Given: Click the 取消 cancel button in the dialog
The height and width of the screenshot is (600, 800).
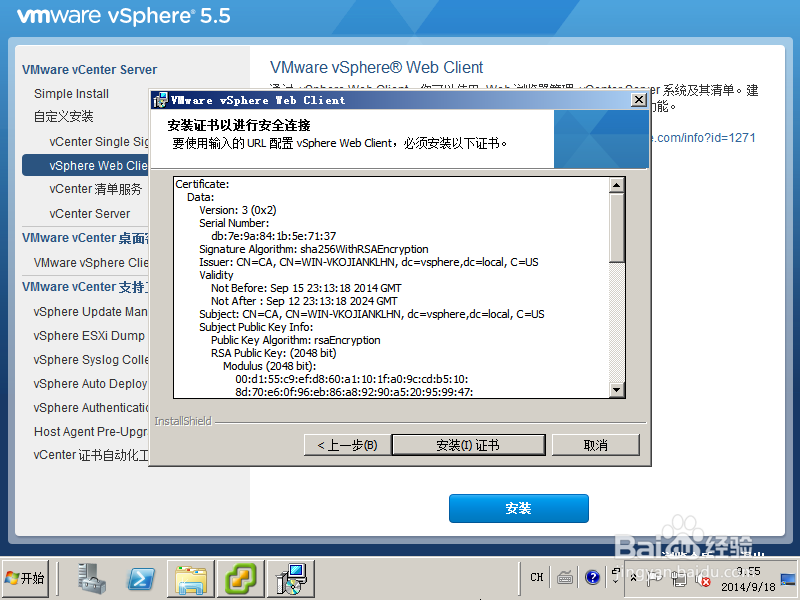Looking at the screenshot, I should coord(596,445).
